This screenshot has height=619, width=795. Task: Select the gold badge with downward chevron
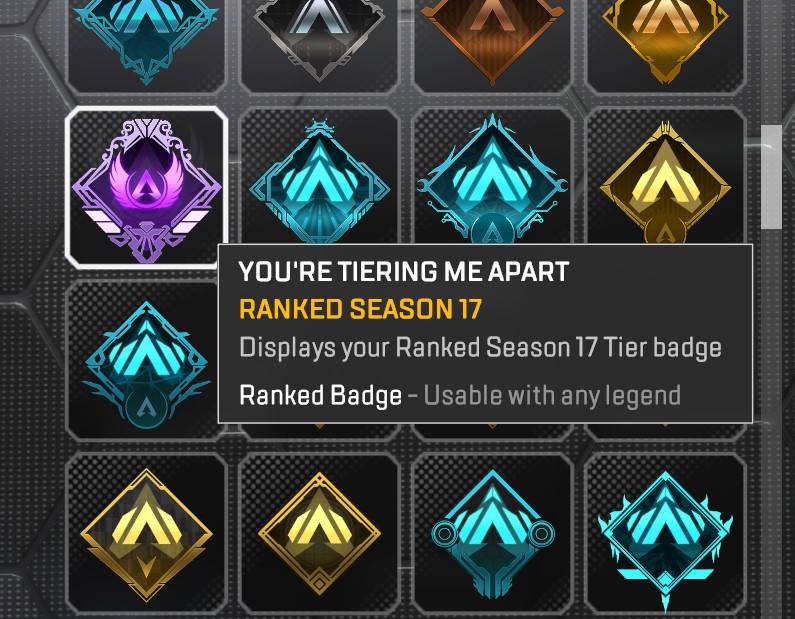pos(147,533)
